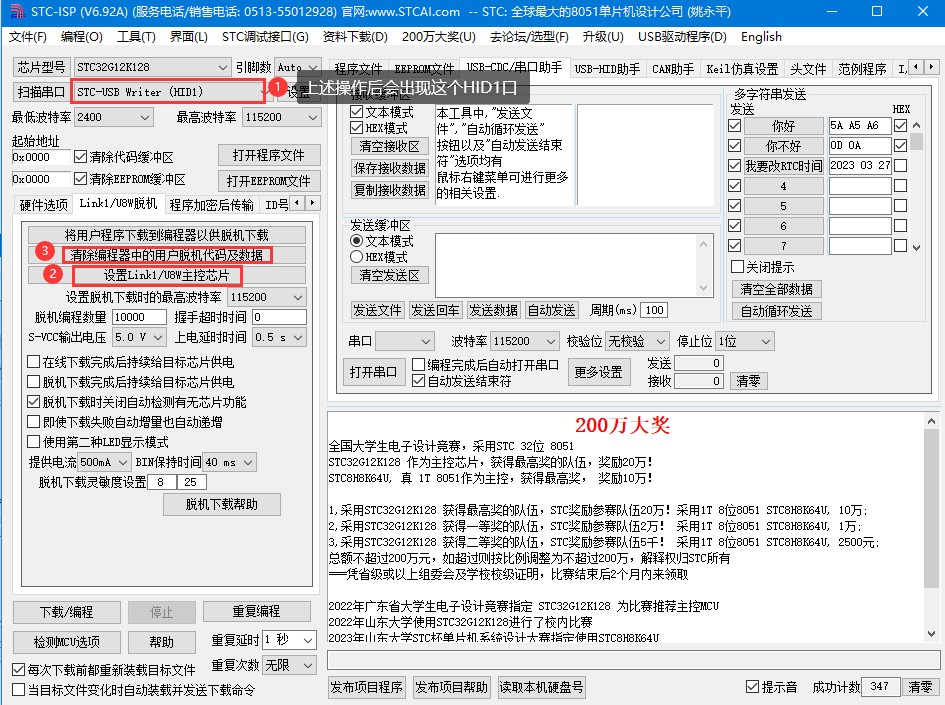Click up arrow of the prize info scrollbar
The height and width of the screenshot is (705, 945).
pos(932,421)
